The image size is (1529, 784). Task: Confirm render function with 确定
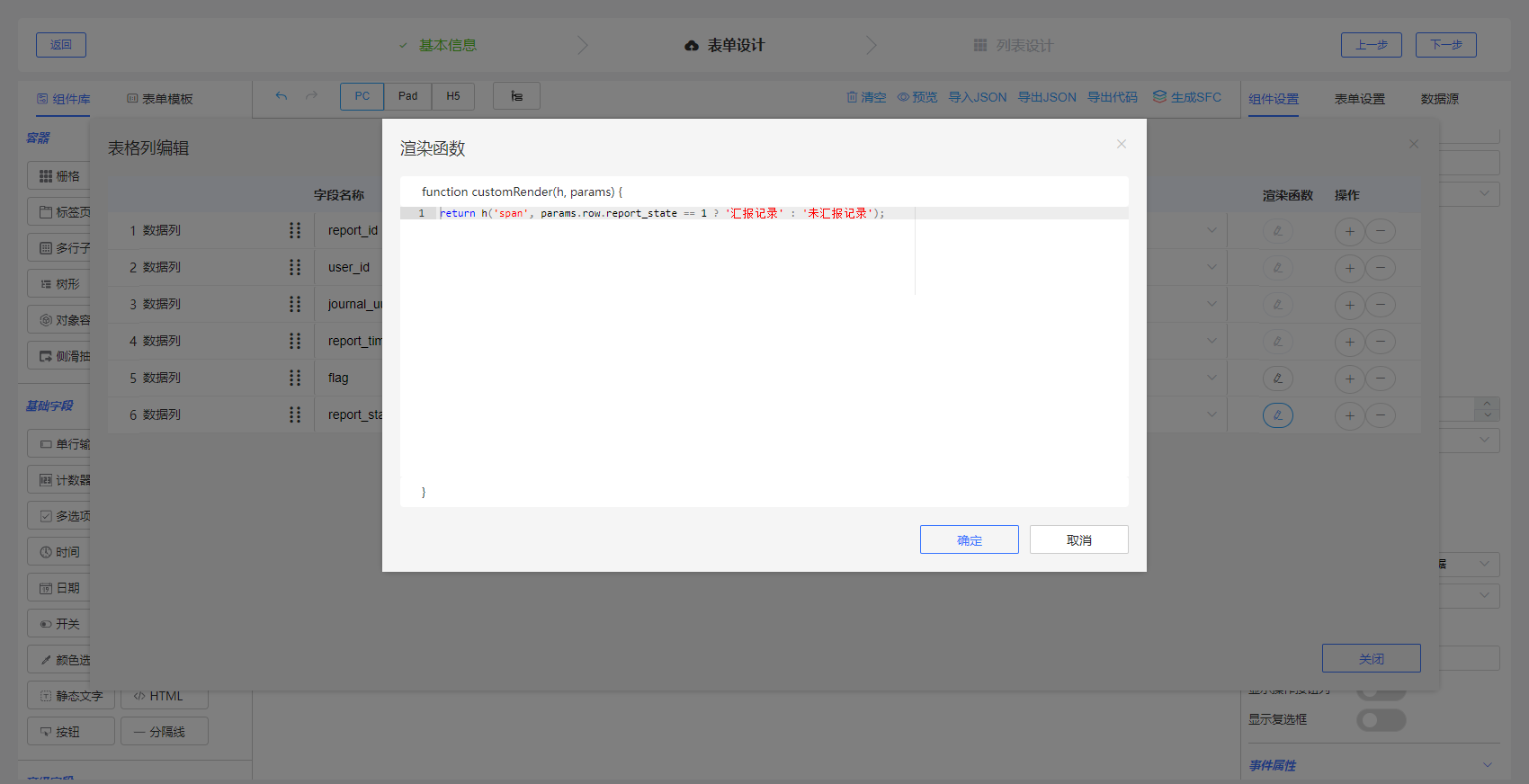[x=970, y=539]
